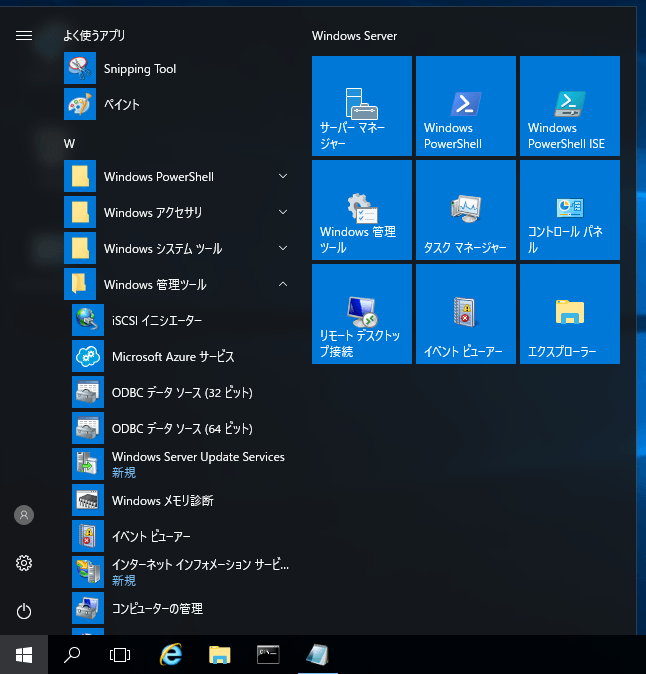Open the Windows PowerShell ISE tile
Screen dimensions: 646x674
pyautogui.click(x=570, y=106)
